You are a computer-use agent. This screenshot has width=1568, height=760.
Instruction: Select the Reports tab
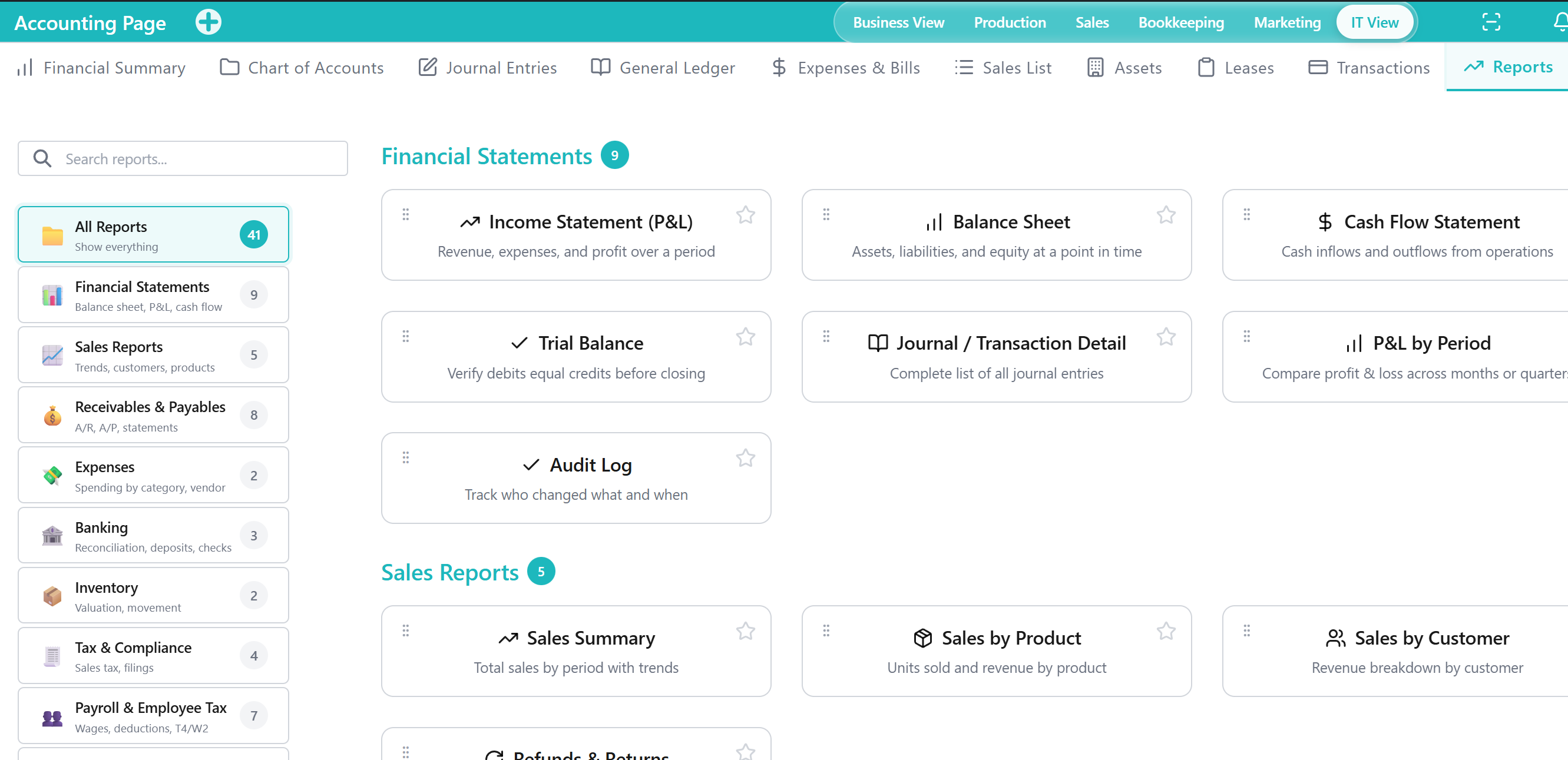pos(1508,67)
